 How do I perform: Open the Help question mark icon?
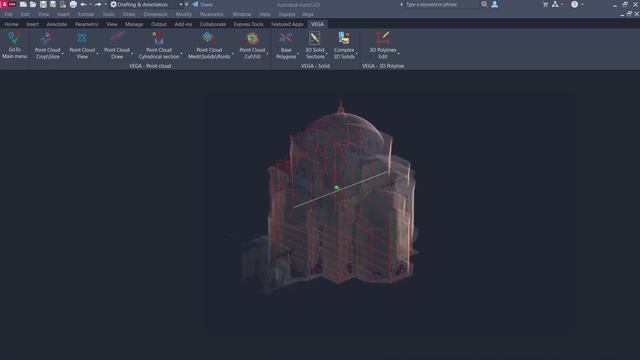[x=574, y=4]
